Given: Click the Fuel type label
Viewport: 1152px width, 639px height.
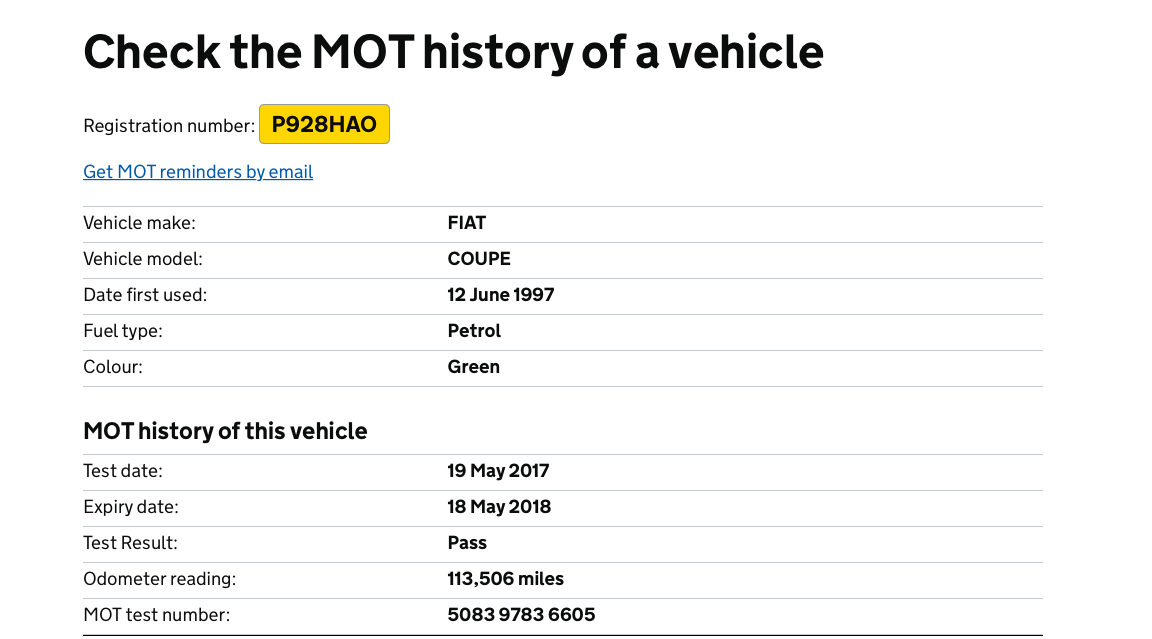Looking at the screenshot, I should (x=123, y=331).
